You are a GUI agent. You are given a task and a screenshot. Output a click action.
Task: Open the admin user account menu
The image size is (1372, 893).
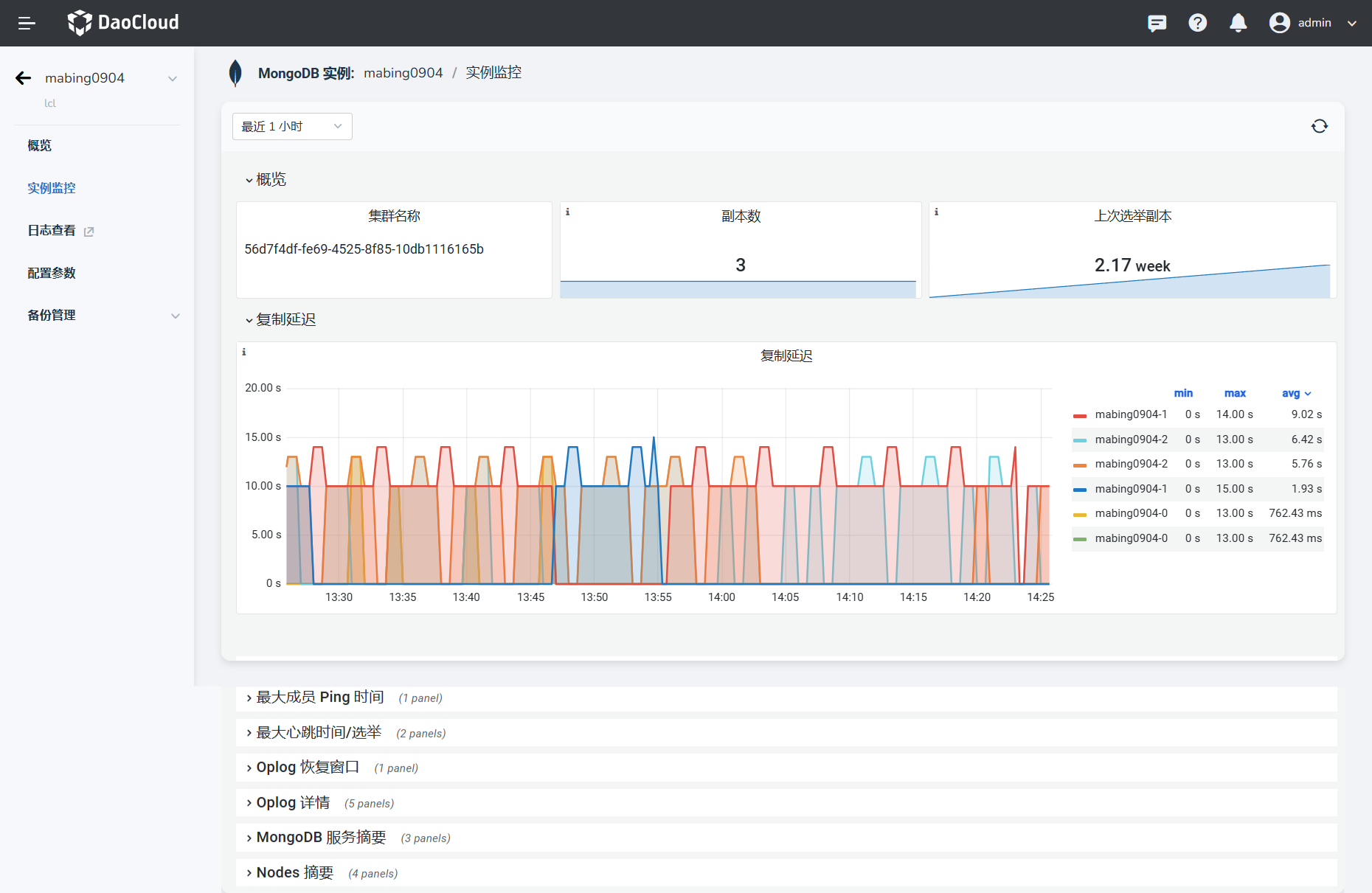click(x=1313, y=23)
